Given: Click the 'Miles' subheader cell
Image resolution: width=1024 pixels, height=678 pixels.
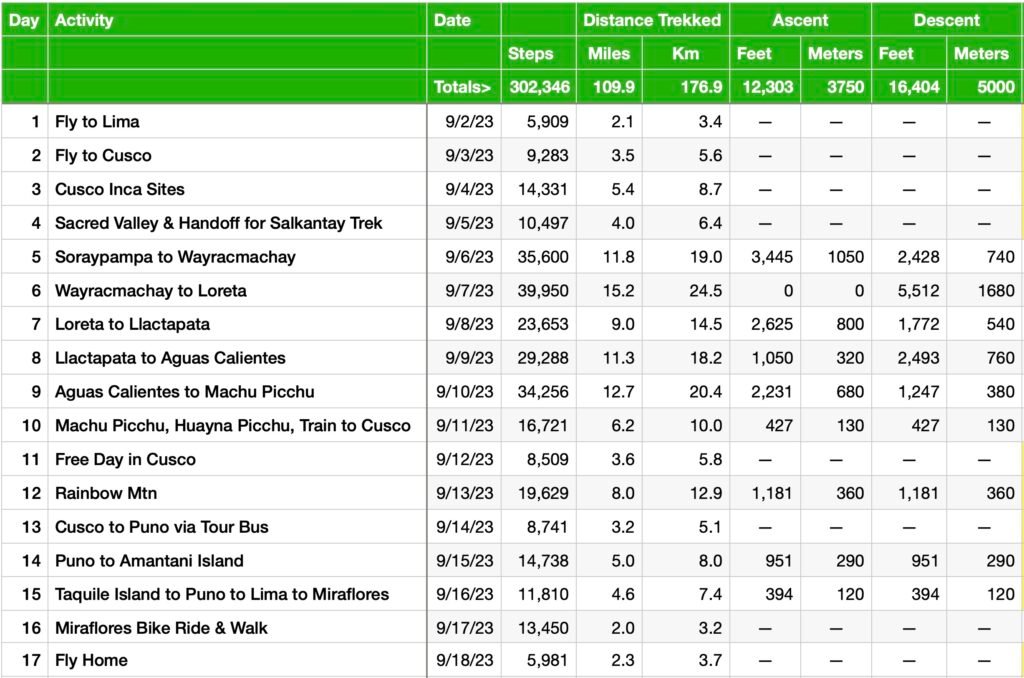Looking at the screenshot, I should tap(609, 54).
